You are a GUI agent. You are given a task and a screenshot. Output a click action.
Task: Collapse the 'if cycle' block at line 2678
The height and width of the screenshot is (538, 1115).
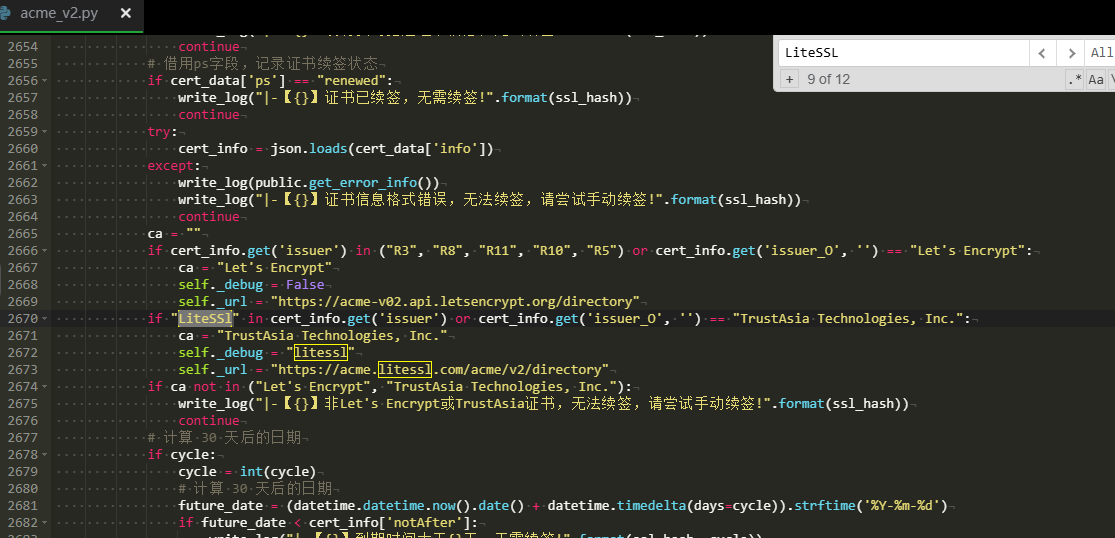pyautogui.click(x=44, y=455)
